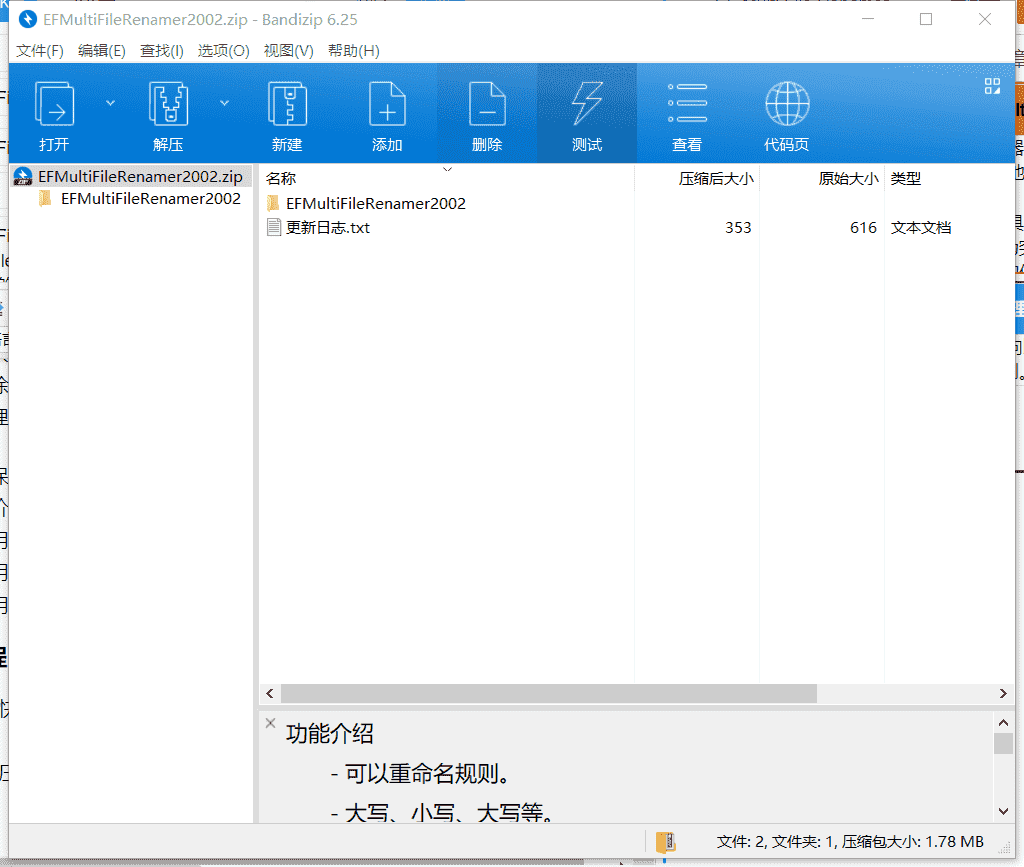1024x867 pixels.
Task: Select EFMultiFileRenamer2002 folder in file list
Action: pyautogui.click(x=376, y=204)
